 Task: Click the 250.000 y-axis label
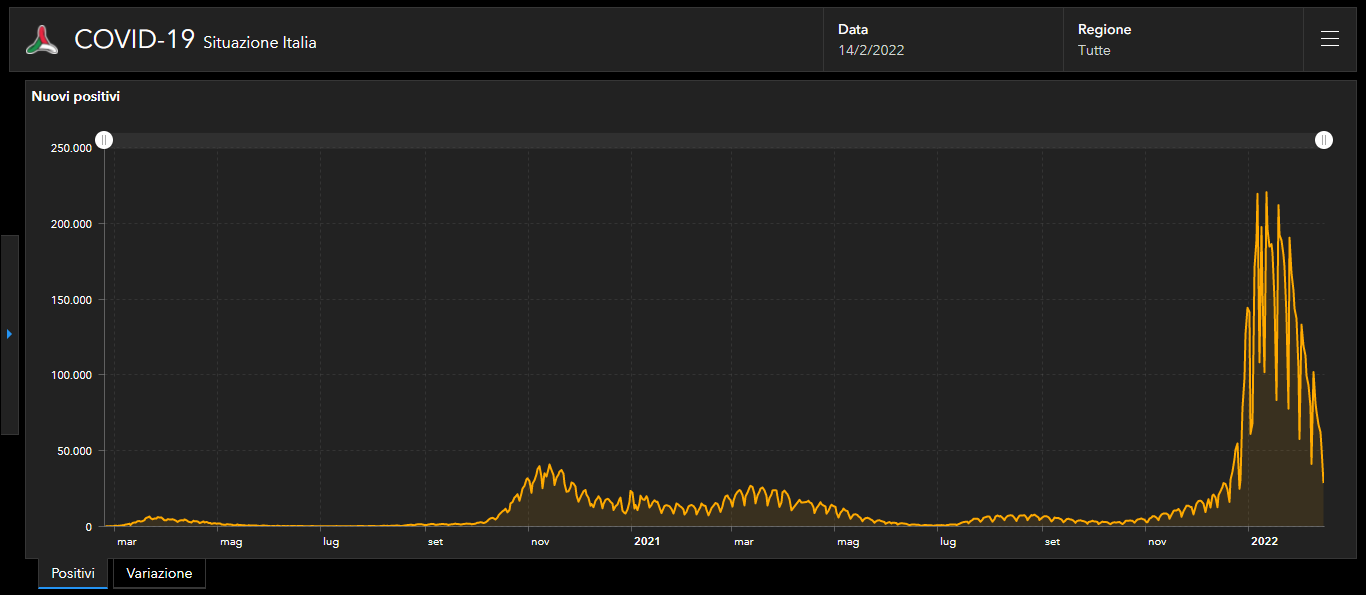(71, 148)
